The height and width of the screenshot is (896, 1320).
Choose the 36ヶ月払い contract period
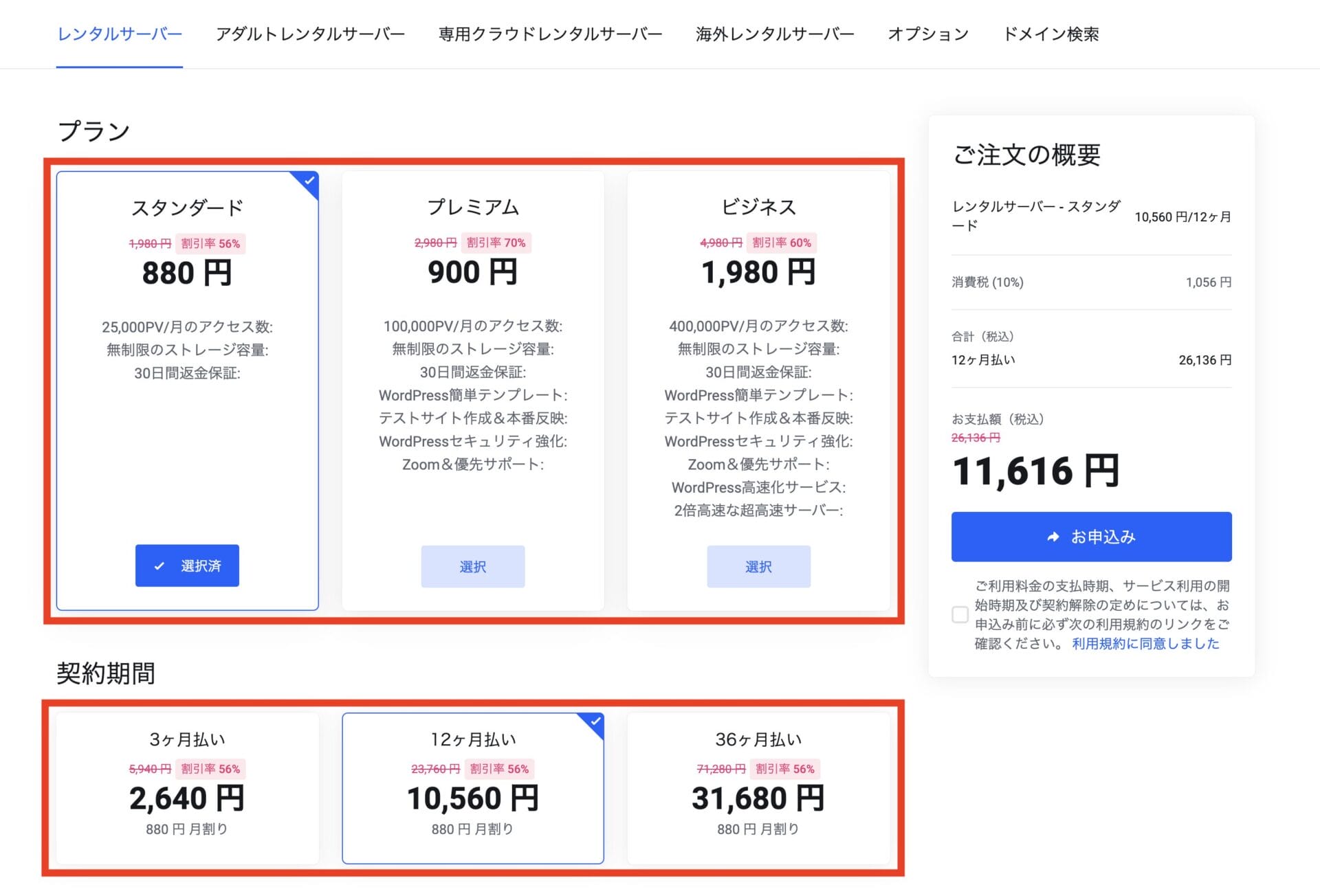(758, 787)
